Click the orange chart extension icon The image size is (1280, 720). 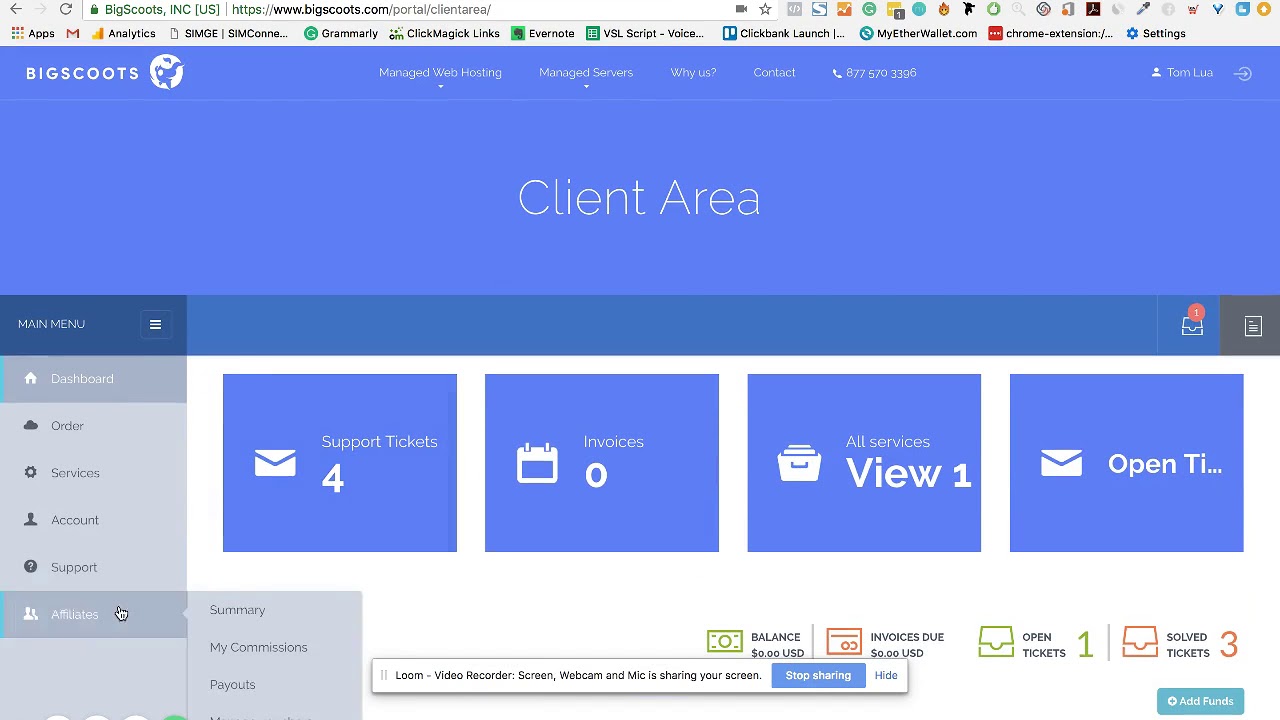pyautogui.click(x=844, y=9)
